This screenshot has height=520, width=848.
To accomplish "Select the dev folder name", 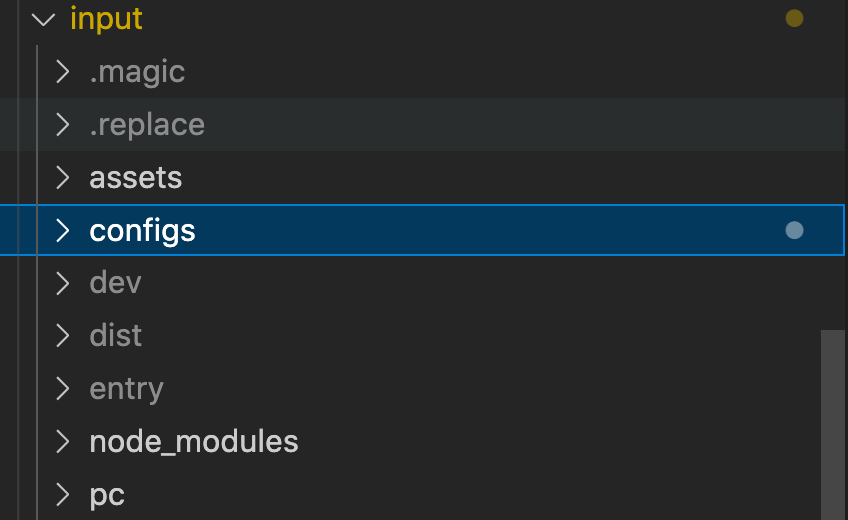I will [115, 283].
